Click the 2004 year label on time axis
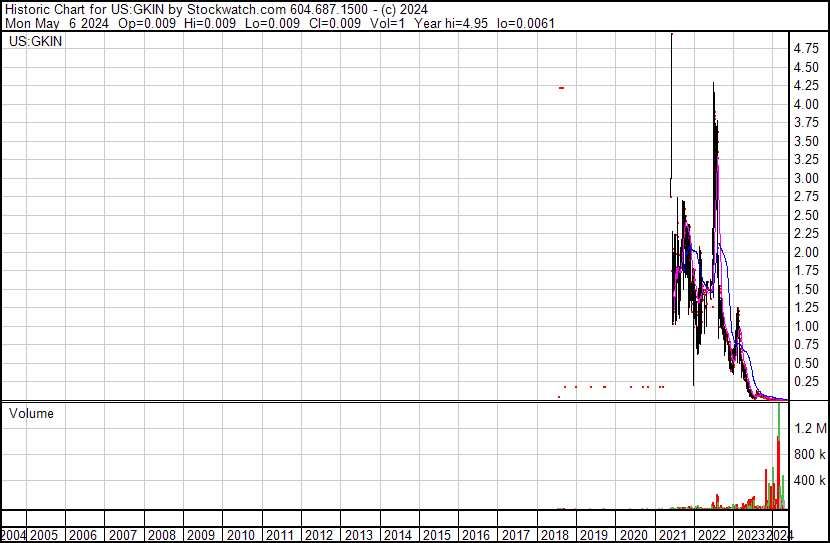830x543 pixels. coord(14,535)
